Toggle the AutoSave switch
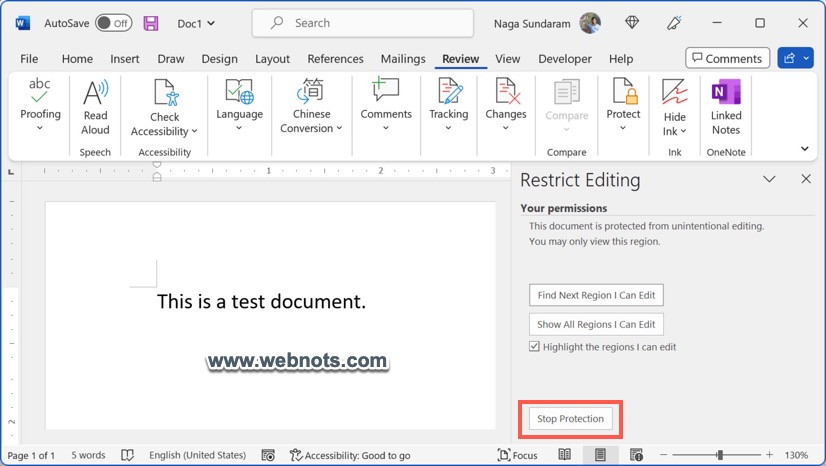 (114, 23)
